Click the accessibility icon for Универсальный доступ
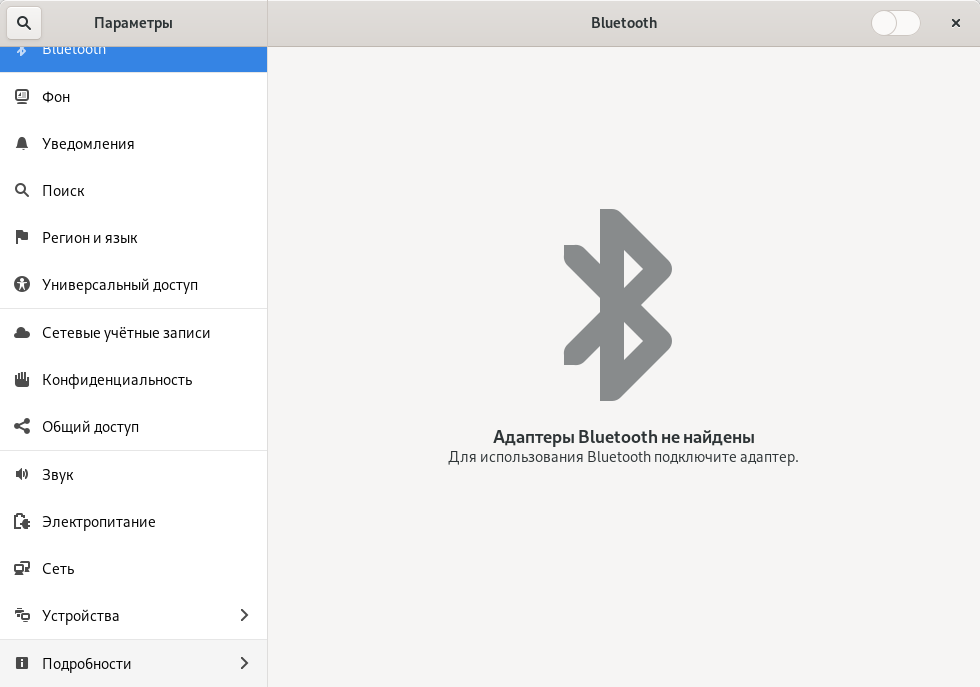 [22, 285]
